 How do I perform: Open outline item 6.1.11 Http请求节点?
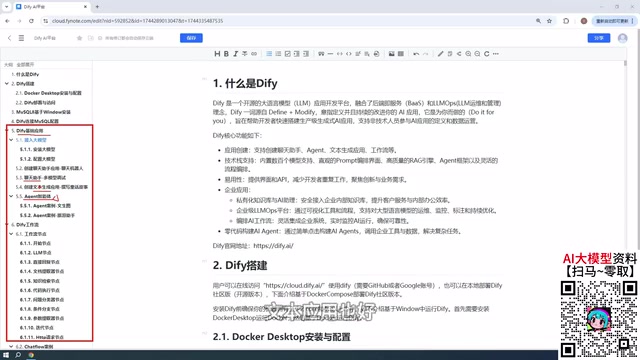(42, 337)
